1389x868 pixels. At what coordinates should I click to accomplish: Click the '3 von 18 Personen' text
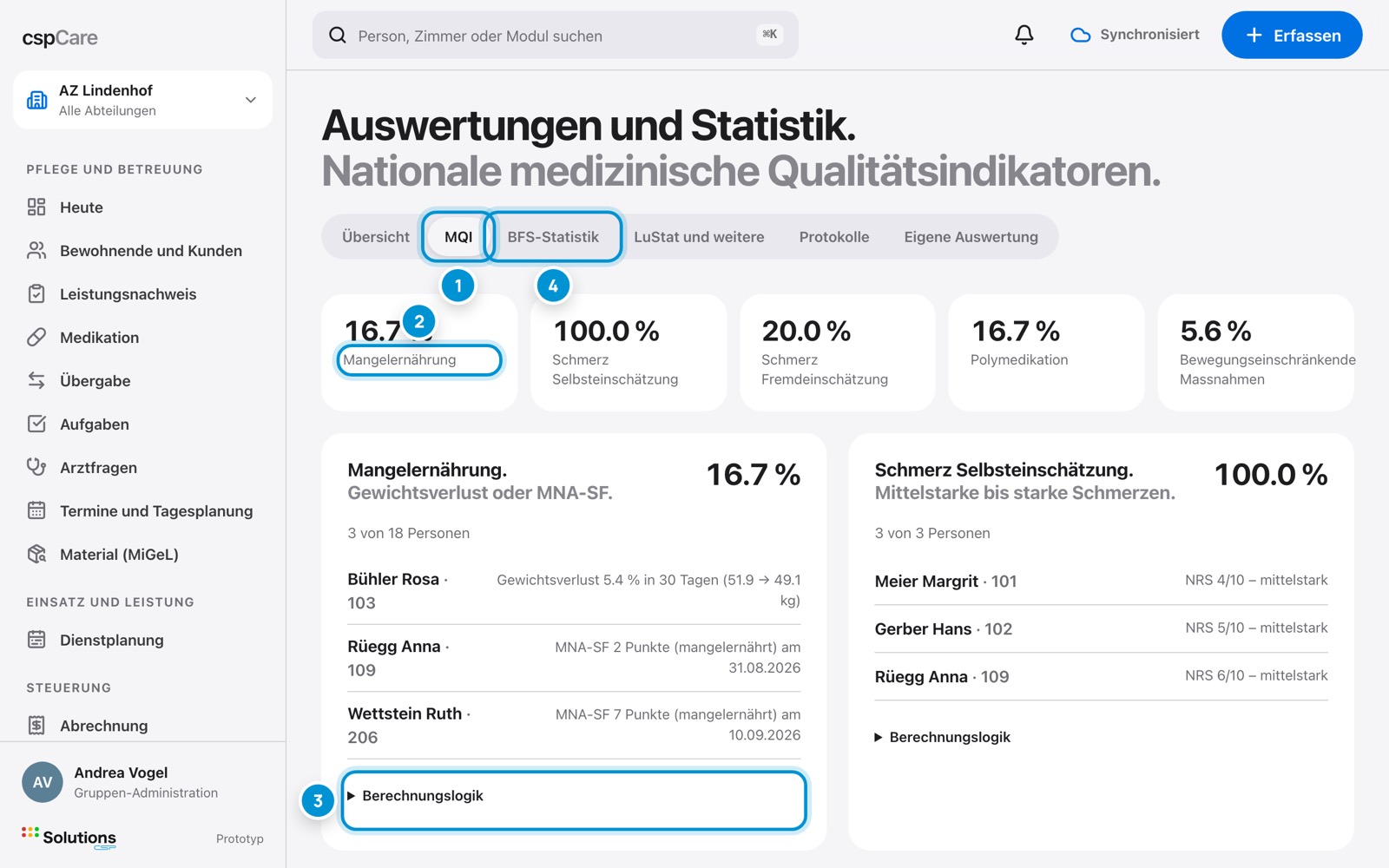click(408, 533)
